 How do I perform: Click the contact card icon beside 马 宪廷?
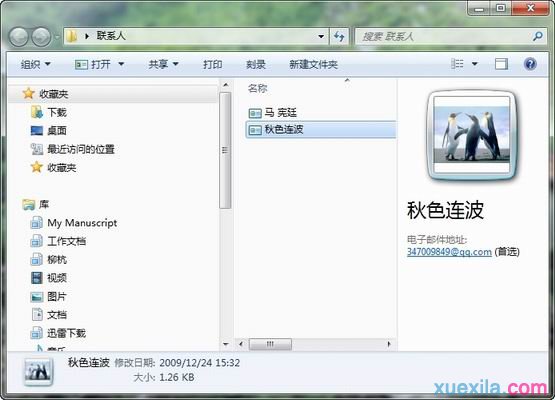255,113
